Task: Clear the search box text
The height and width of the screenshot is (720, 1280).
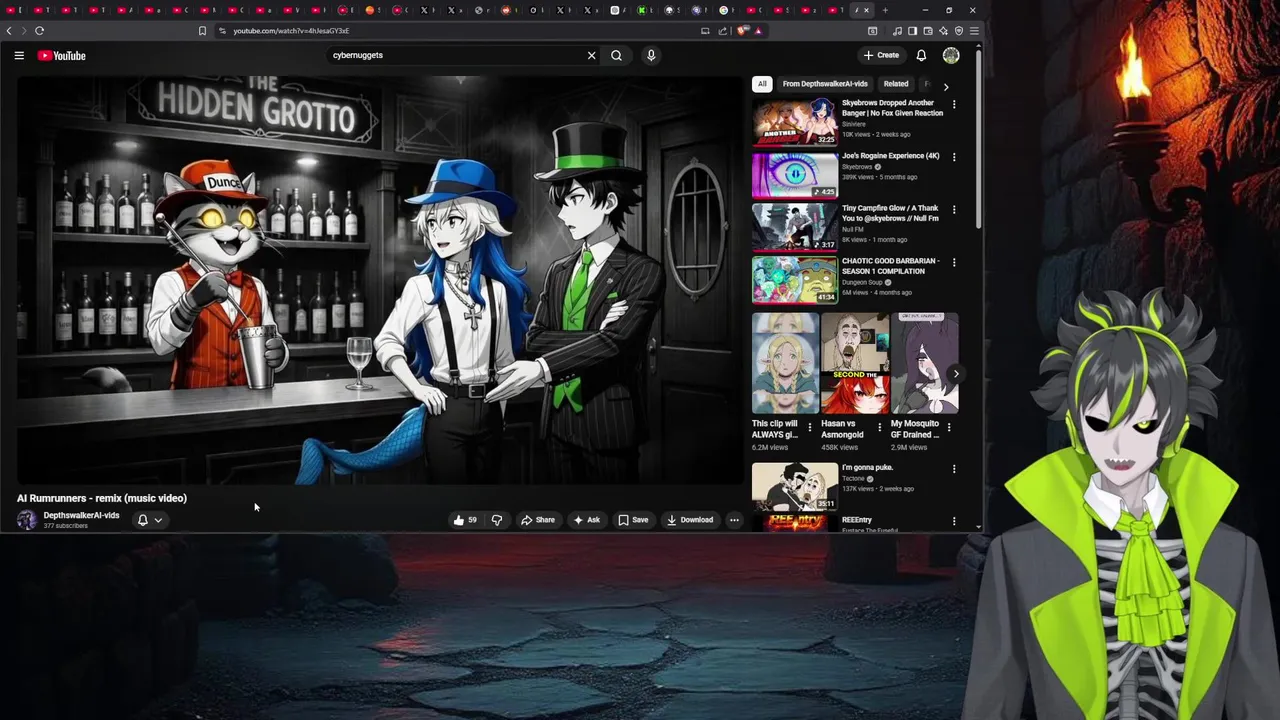Action: (591, 55)
